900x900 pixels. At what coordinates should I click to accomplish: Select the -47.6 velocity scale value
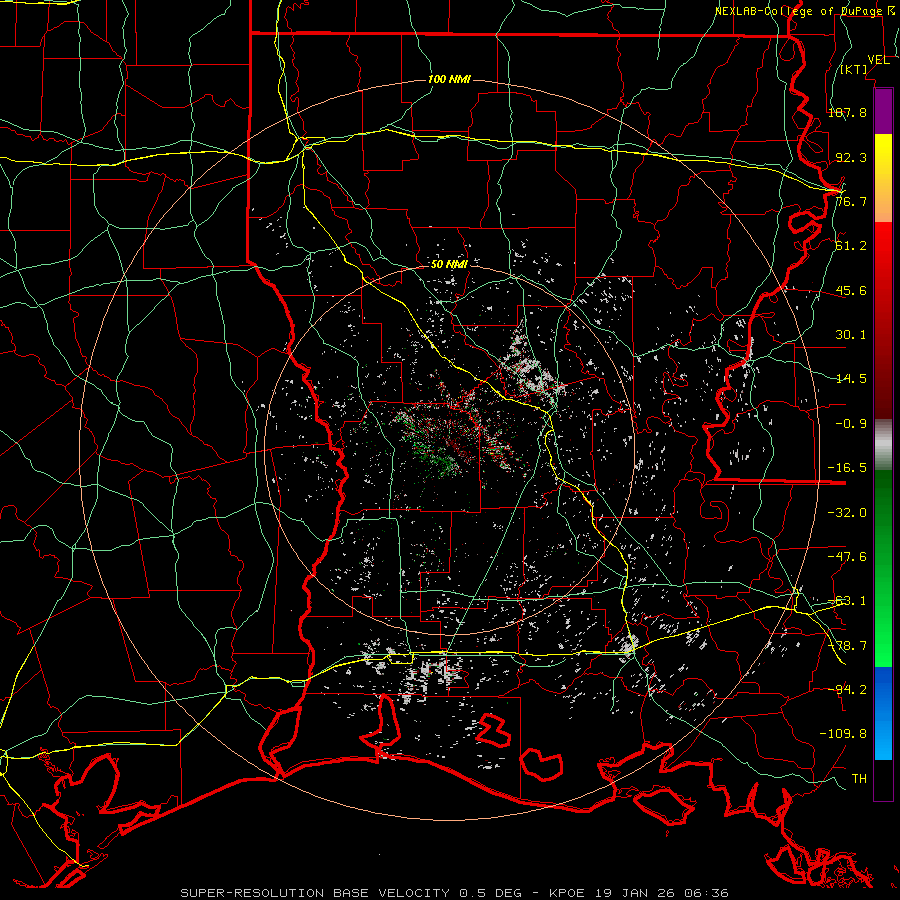(x=847, y=557)
